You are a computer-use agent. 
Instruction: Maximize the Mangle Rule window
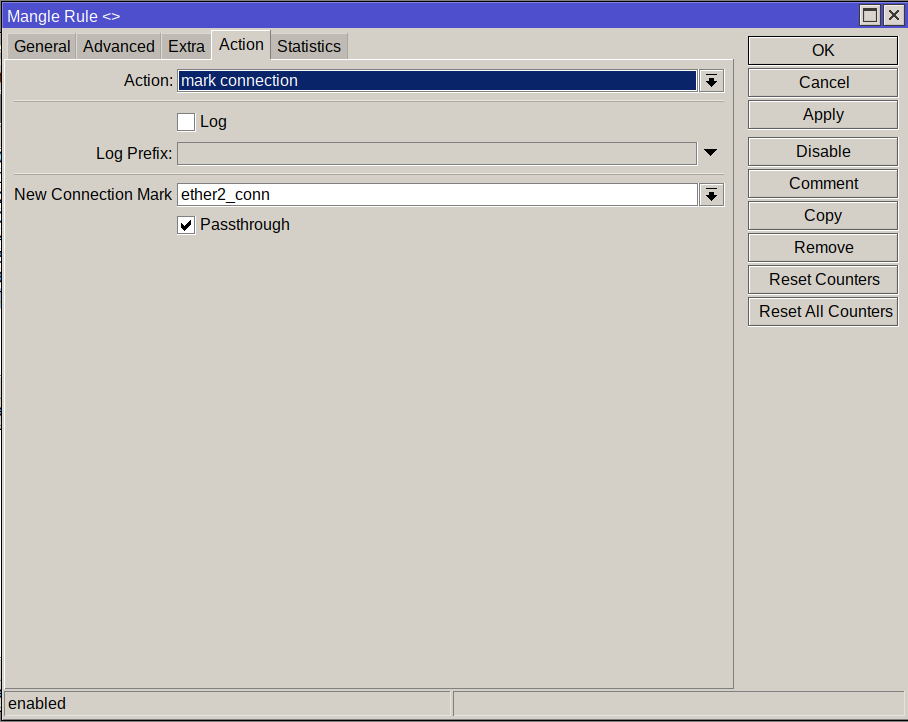pyautogui.click(x=870, y=15)
